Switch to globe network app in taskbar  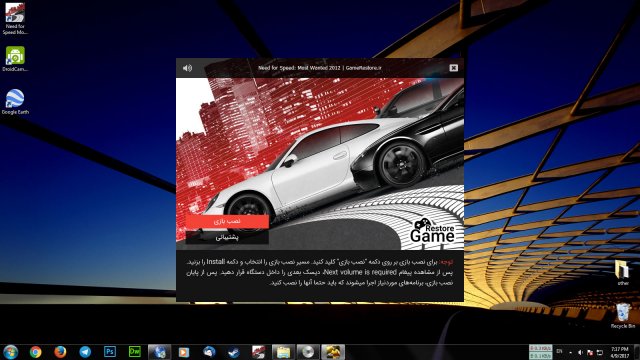(x=159, y=352)
